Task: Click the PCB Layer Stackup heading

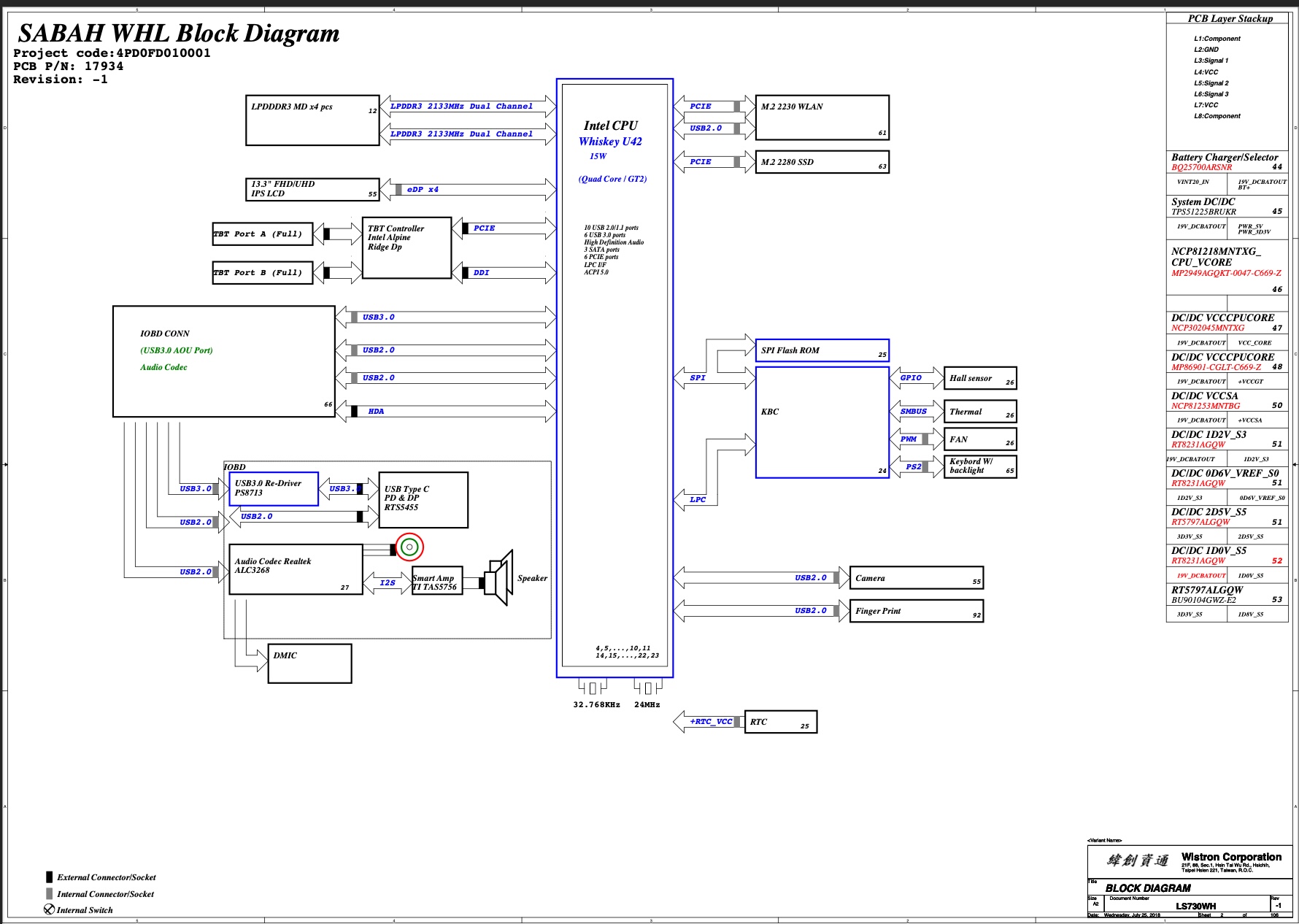Action: click(1230, 19)
